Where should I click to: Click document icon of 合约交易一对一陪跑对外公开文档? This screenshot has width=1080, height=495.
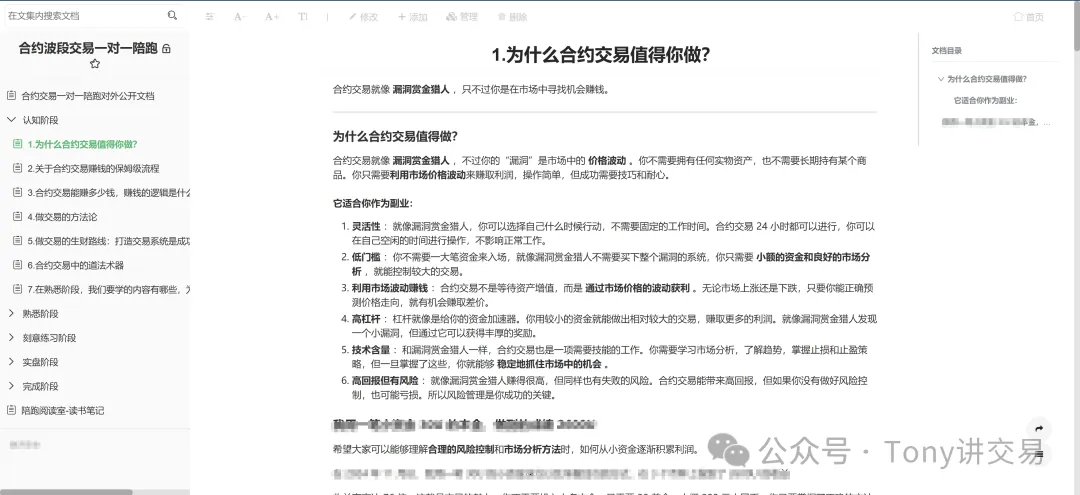coord(11,96)
